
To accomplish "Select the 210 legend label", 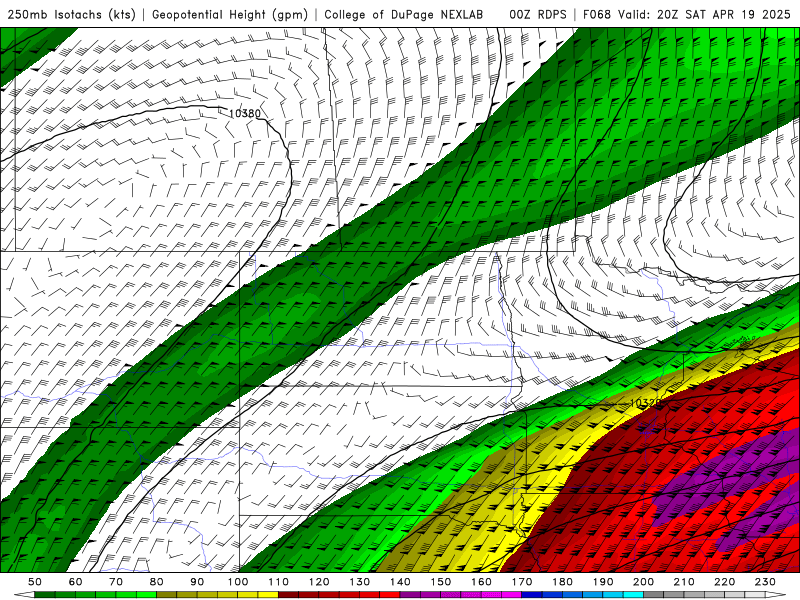I will [x=684, y=582].
